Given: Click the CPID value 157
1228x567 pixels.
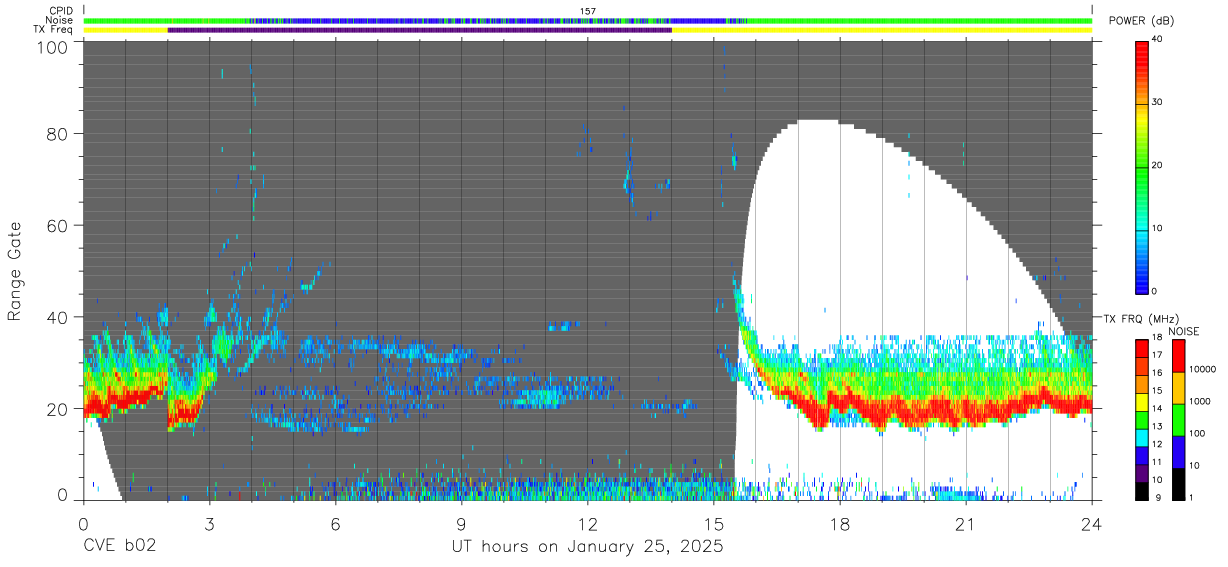Looking at the screenshot, I should 588,11.
